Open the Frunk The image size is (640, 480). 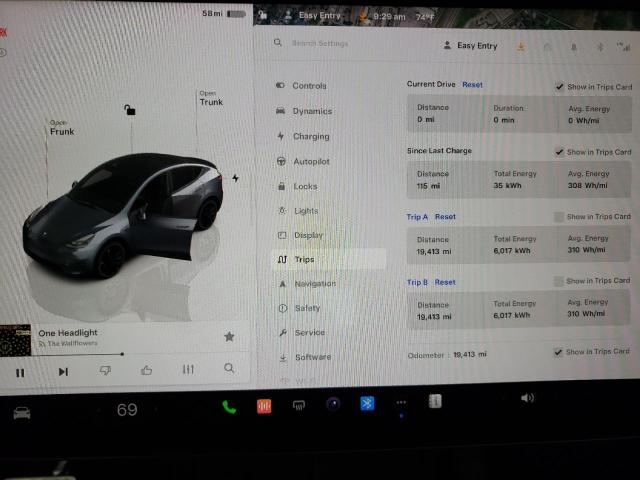tap(62, 128)
